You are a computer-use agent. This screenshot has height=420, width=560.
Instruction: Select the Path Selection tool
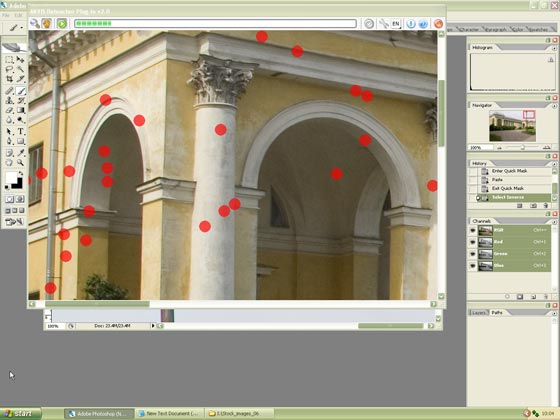pyautogui.click(x=9, y=132)
